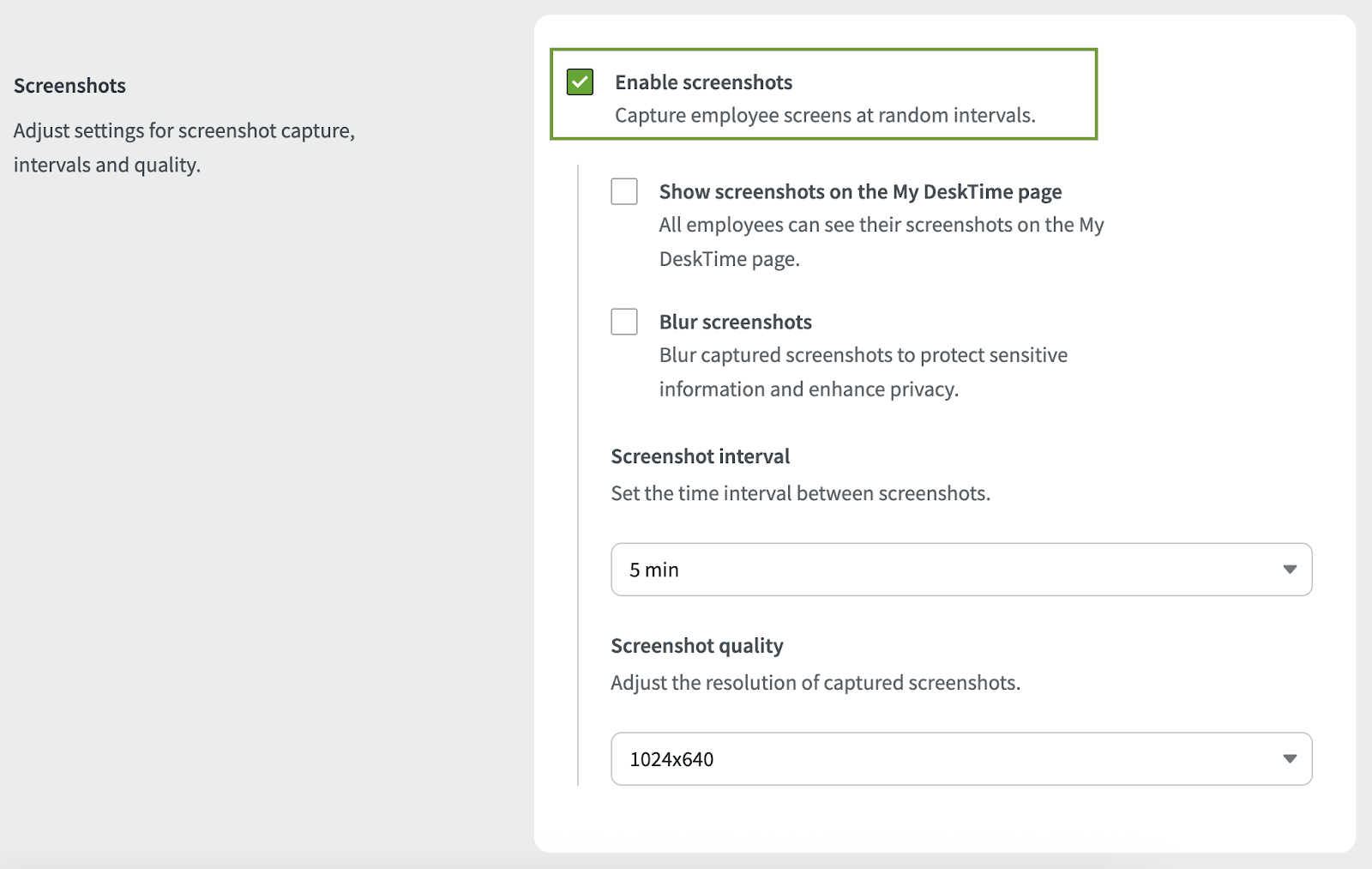This screenshot has height=869, width=1372.
Task: Click the "Blur screenshots" label text
Action: point(735,323)
